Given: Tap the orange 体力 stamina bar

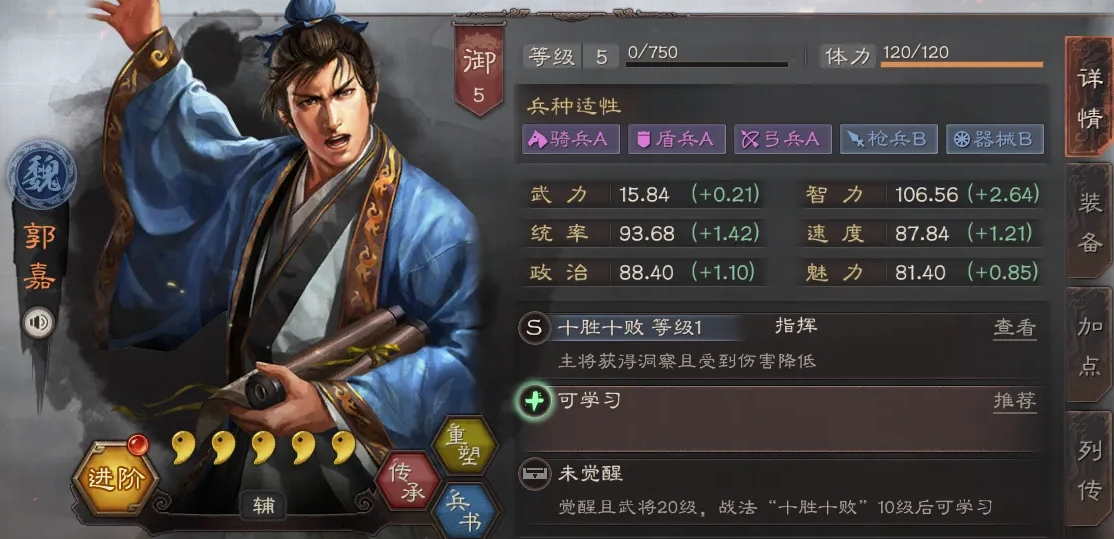Looking at the screenshot, I should click(x=962, y=65).
